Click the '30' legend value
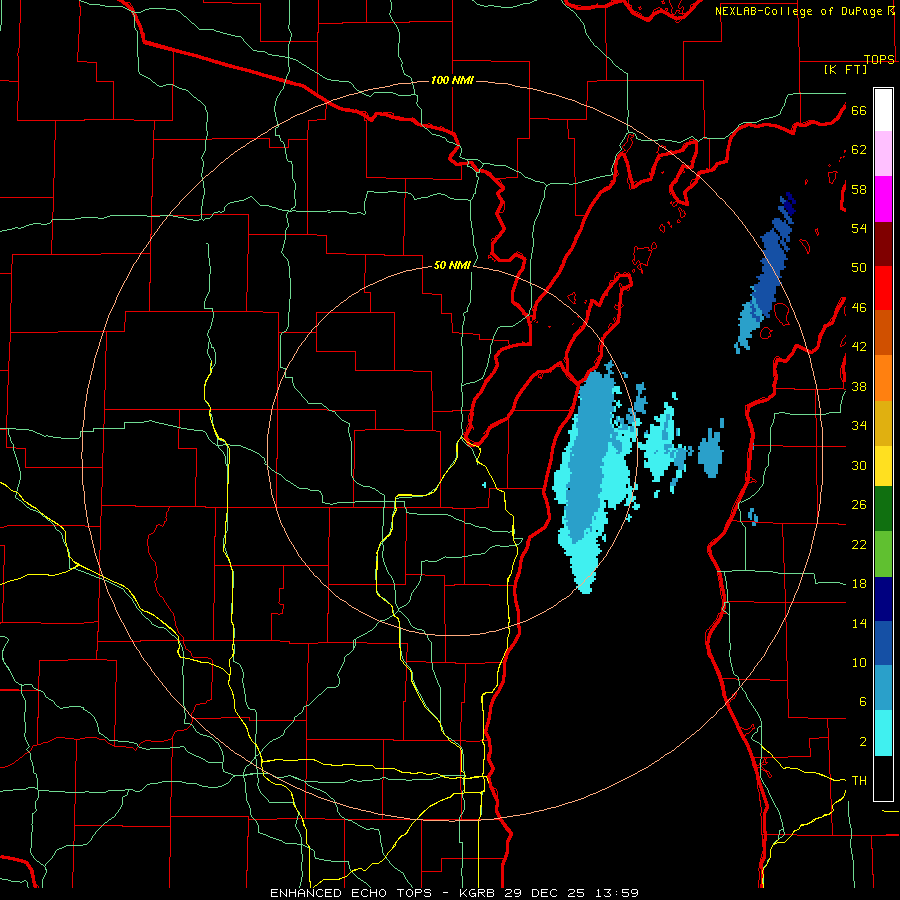The width and height of the screenshot is (900, 900). click(x=859, y=465)
